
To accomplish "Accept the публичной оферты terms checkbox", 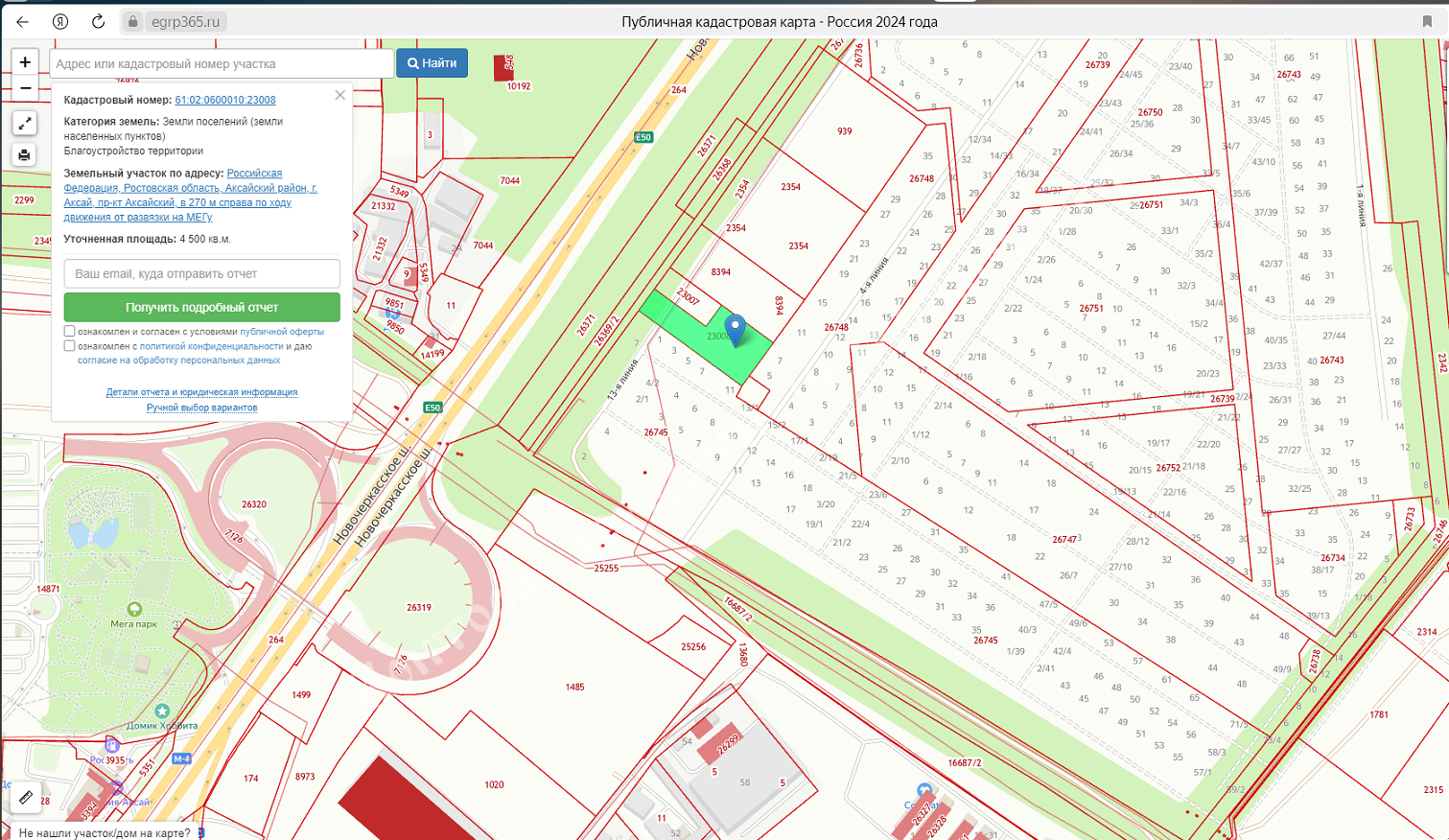I will (69, 331).
